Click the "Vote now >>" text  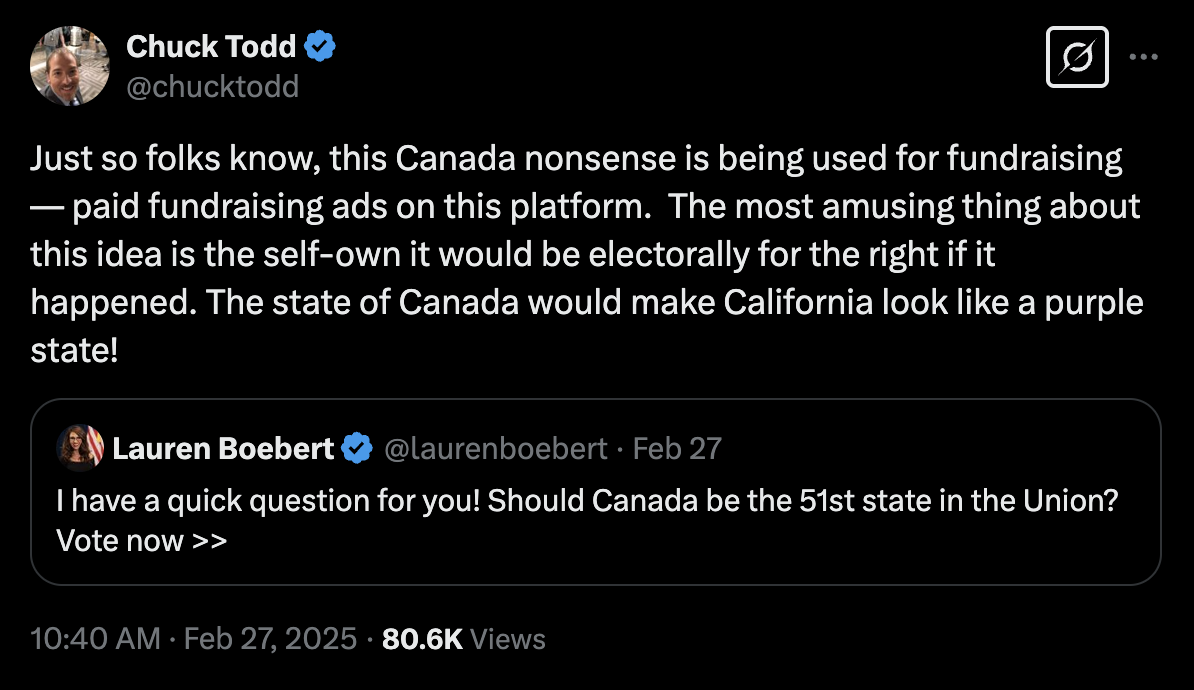point(141,541)
